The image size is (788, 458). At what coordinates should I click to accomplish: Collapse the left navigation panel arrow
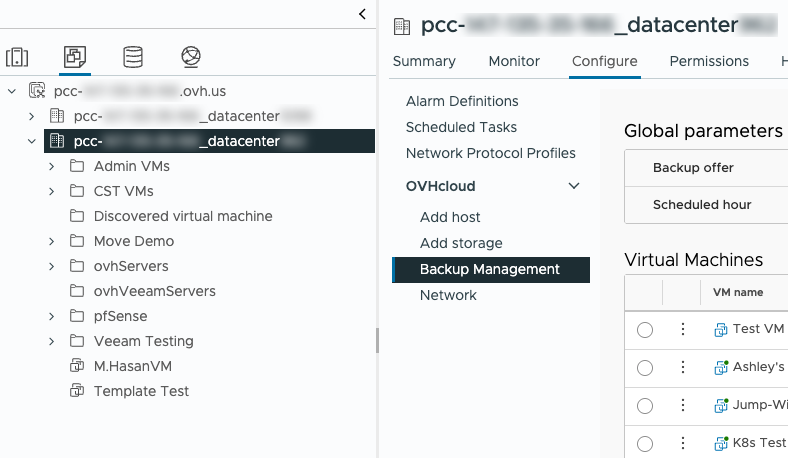click(x=362, y=14)
